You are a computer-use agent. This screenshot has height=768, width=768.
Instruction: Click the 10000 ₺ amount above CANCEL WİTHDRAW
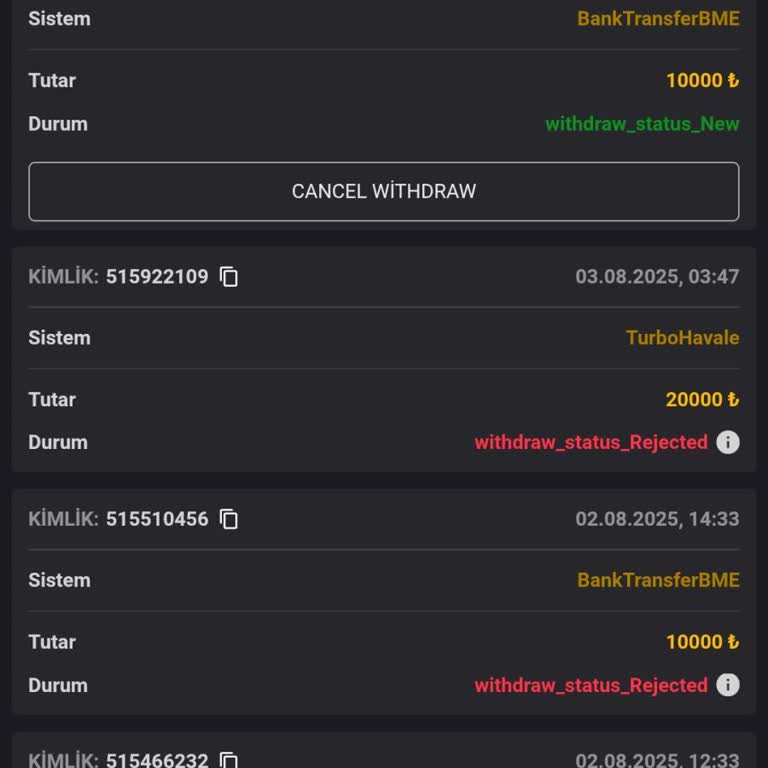[702, 81]
